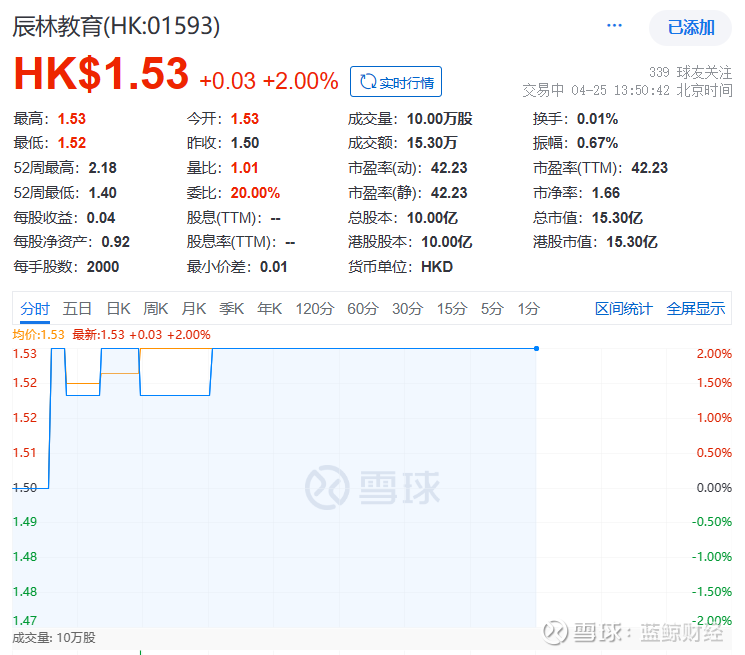Click the 市盈率(TTM) value 42.23
This screenshot has height=655, width=745.
(x=649, y=168)
